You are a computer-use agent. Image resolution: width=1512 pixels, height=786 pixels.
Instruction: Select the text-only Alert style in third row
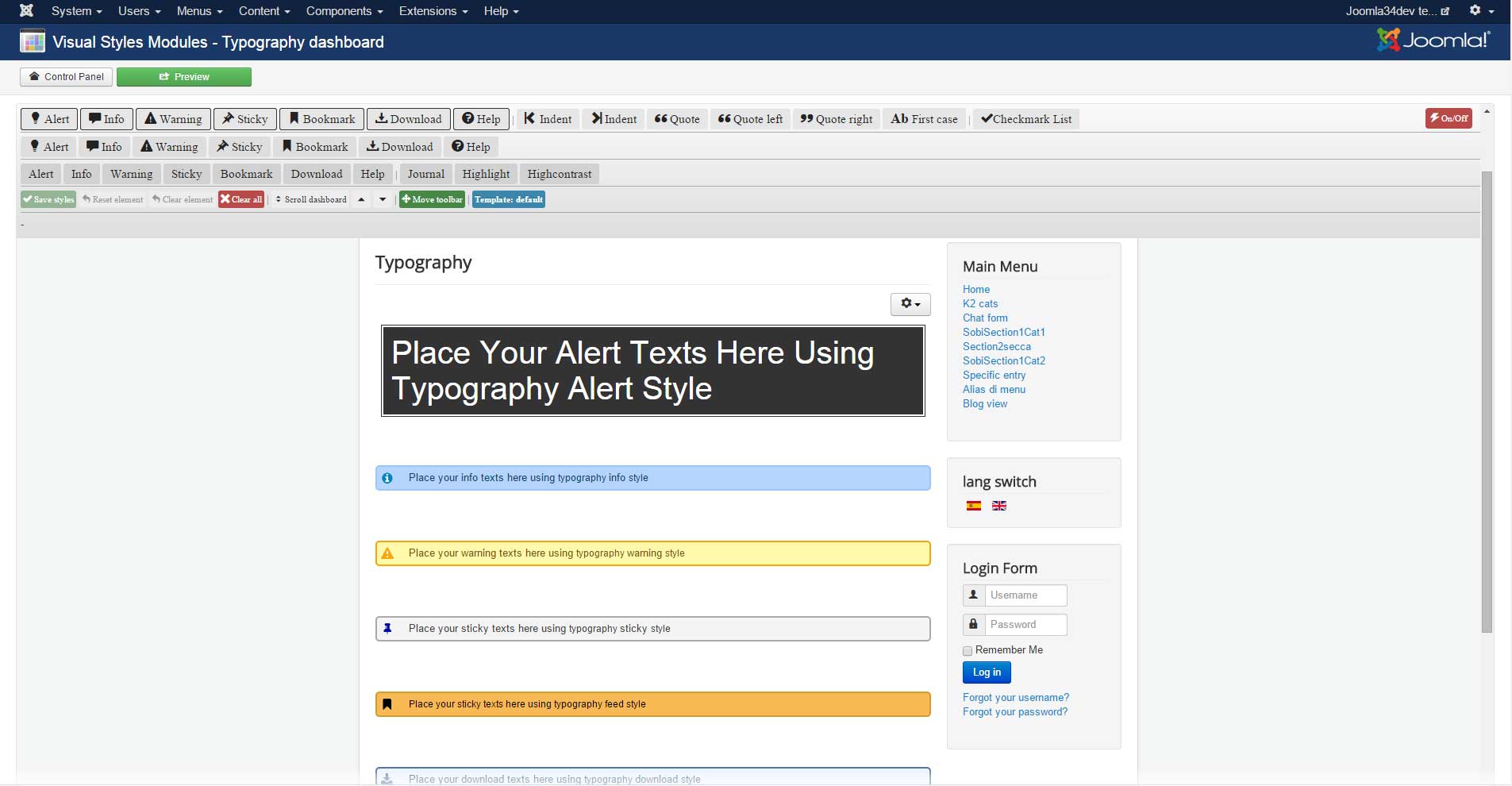point(41,174)
